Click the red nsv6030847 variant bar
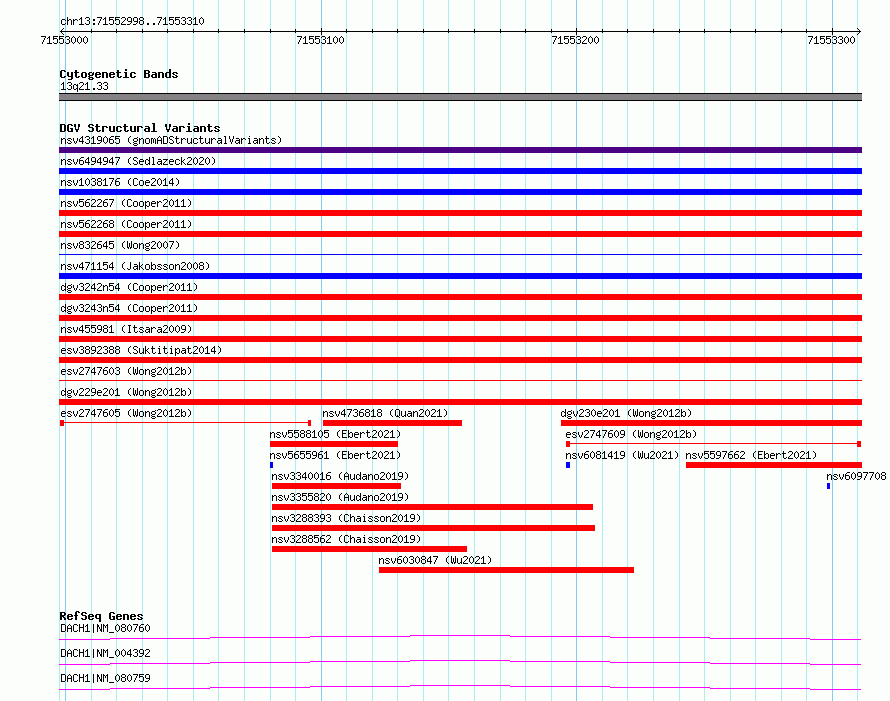Image resolution: width=890 pixels, height=701 pixels. (x=506, y=570)
